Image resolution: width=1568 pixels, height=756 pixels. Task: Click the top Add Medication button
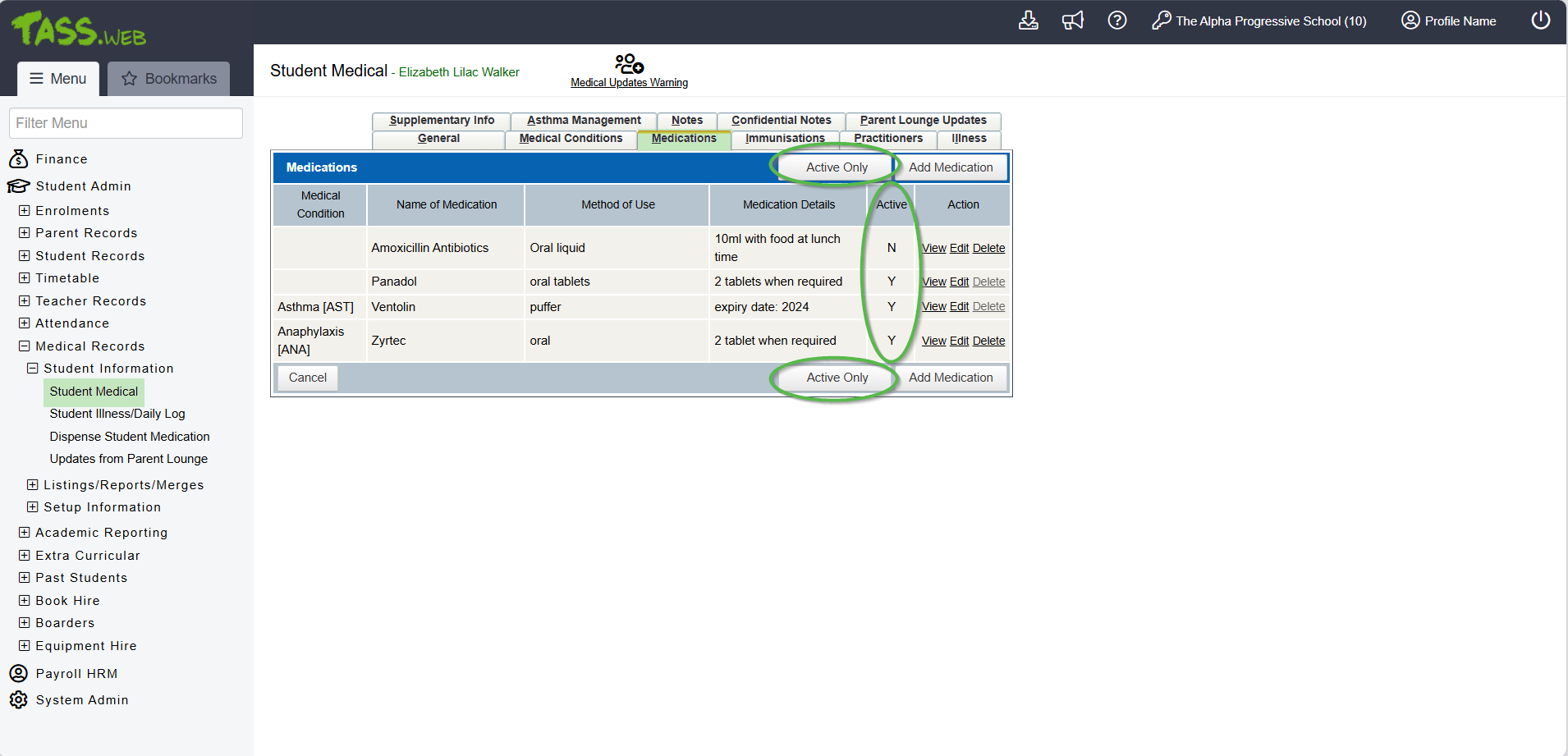[x=950, y=167]
